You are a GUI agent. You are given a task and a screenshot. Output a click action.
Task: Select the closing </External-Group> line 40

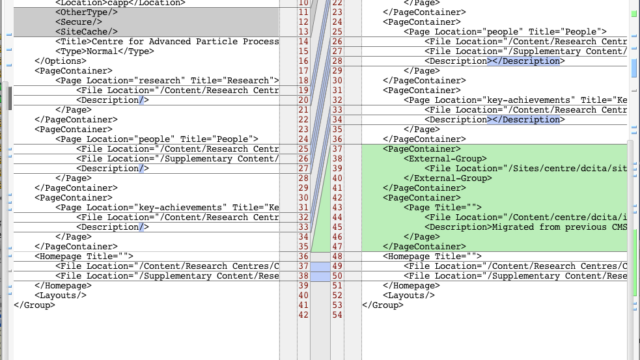[448, 178]
